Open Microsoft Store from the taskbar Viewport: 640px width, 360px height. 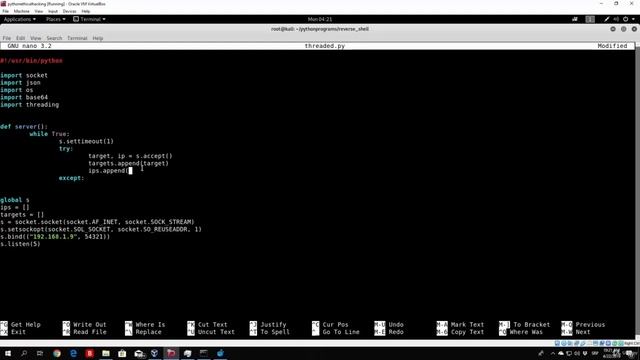[122, 353]
